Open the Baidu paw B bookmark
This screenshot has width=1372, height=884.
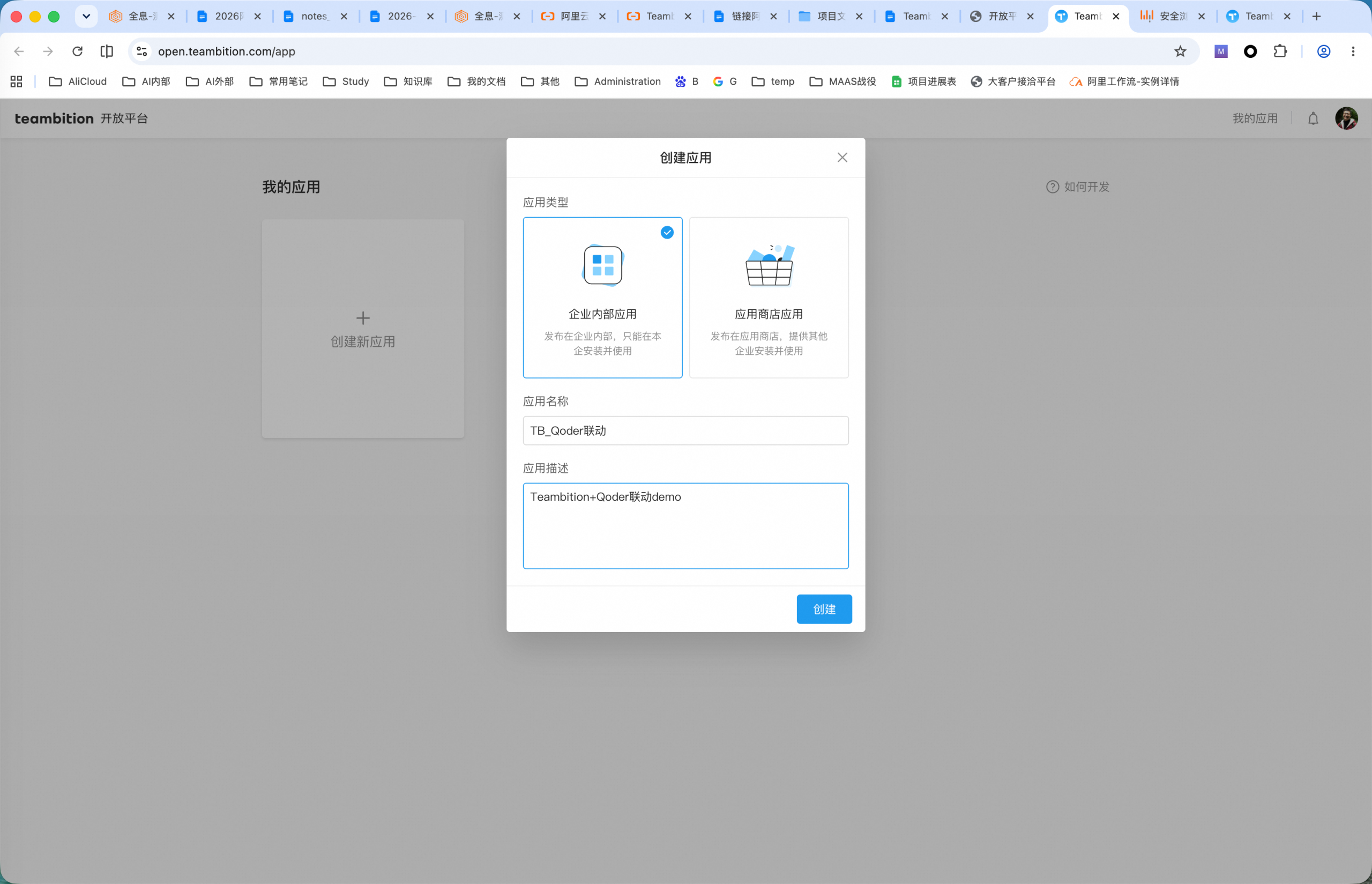pos(687,81)
